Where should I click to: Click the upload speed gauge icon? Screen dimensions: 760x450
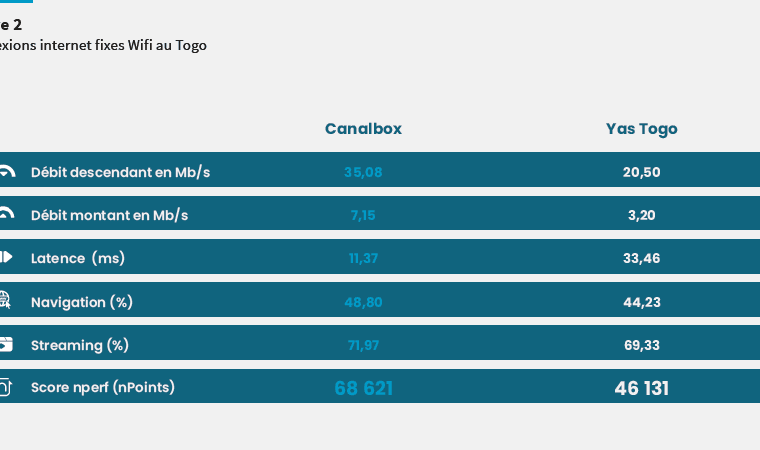[x=7, y=213]
